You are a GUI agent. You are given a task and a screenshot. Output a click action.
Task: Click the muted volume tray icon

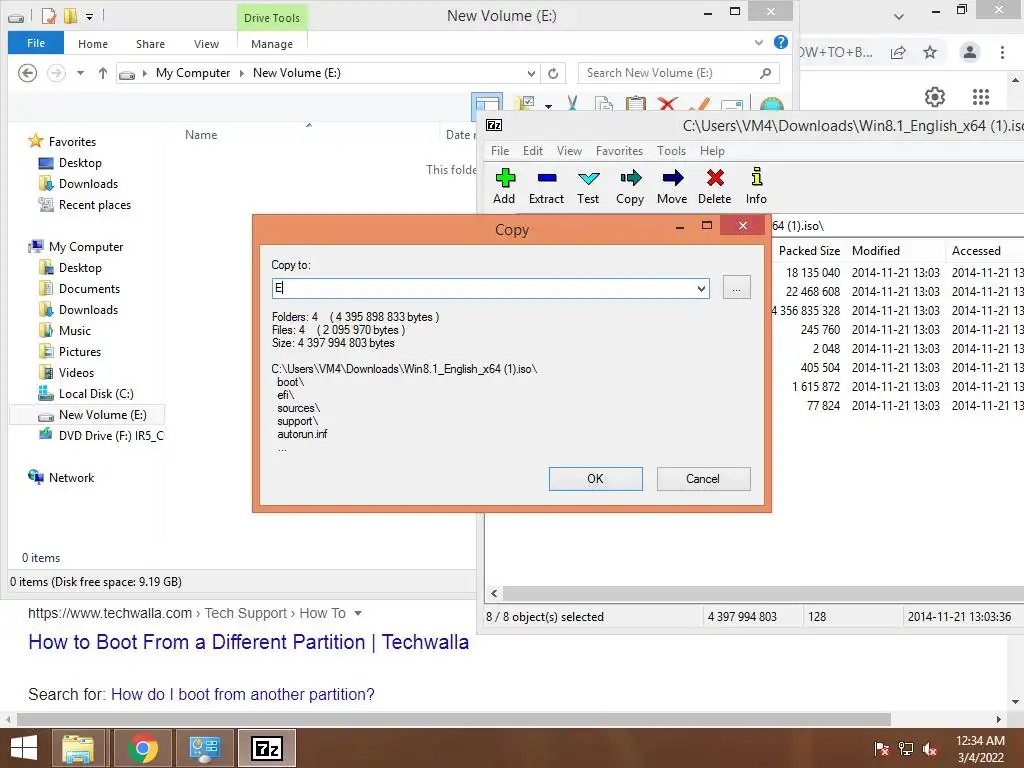click(930, 748)
